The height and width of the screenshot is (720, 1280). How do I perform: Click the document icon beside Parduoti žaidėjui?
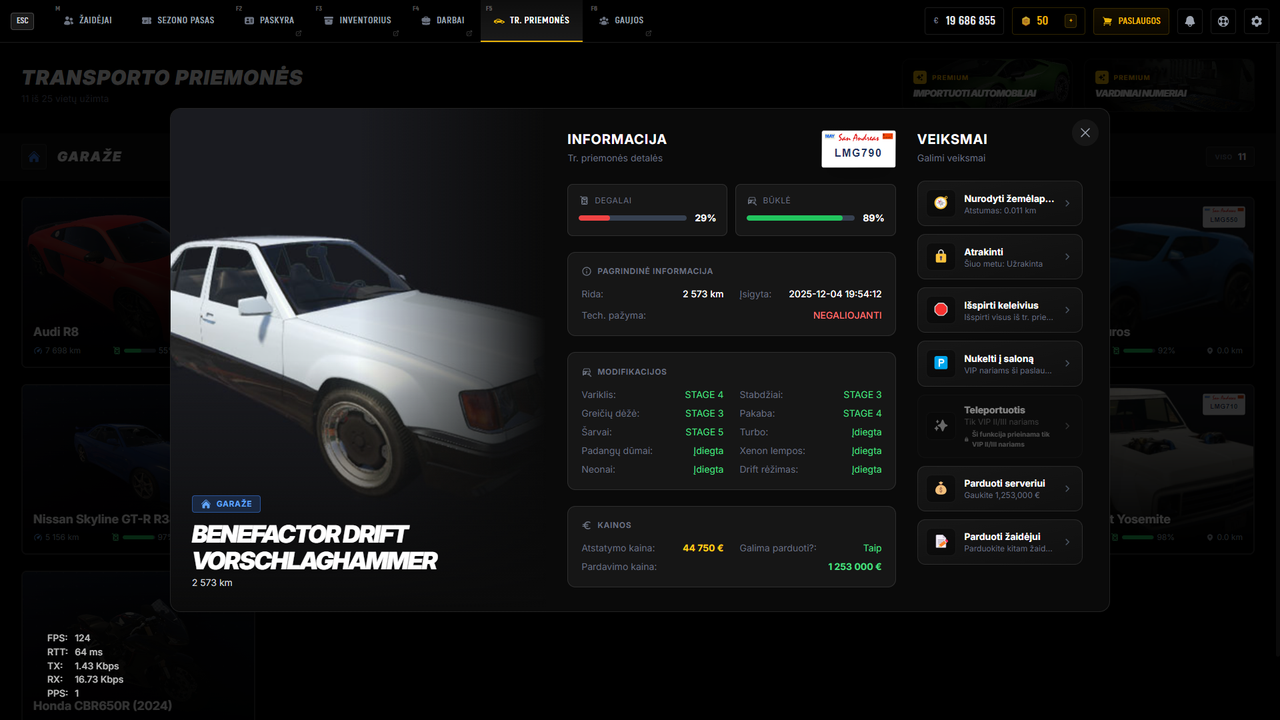click(x=940, y=542)
